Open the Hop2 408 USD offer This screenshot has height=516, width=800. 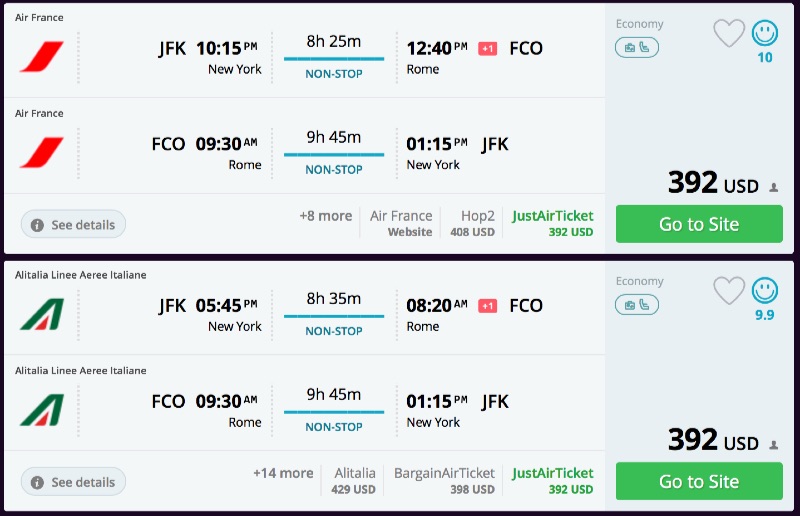pos(477,223)
